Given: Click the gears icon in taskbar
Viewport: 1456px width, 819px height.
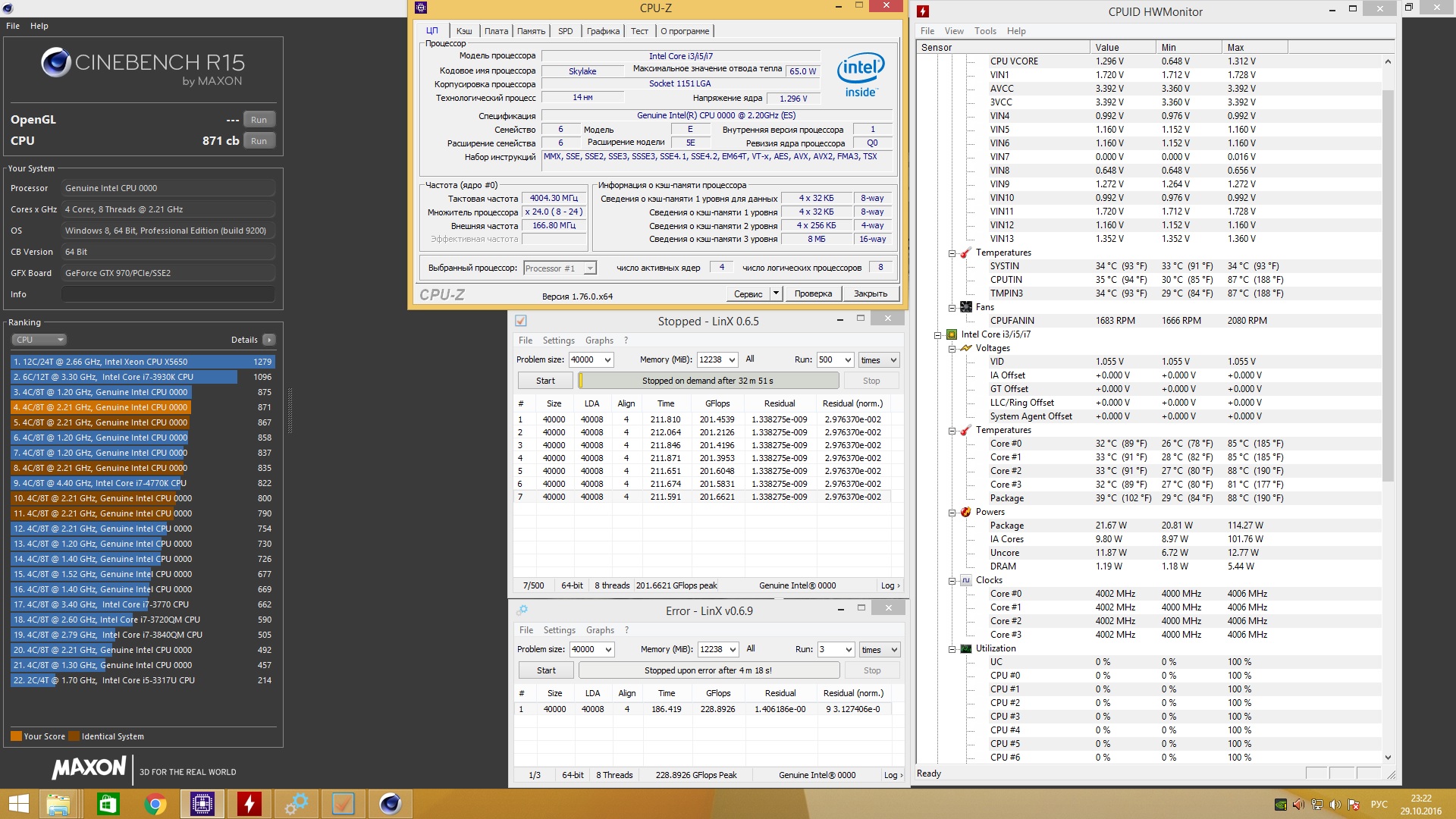Looking at the screenshot, I should [x=297, y=804].
